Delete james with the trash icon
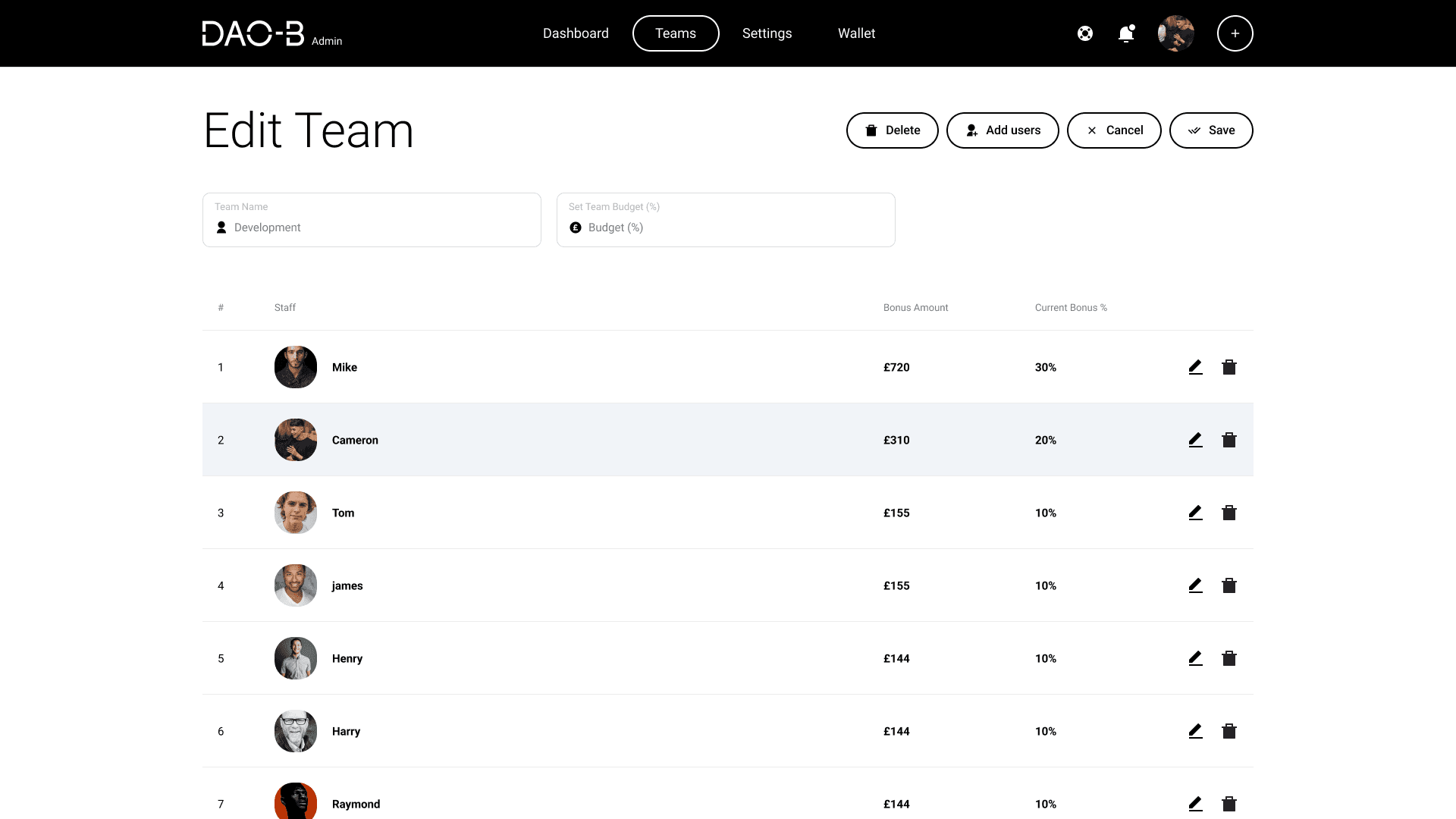Screen dimensions: 1456x819 1229,585
